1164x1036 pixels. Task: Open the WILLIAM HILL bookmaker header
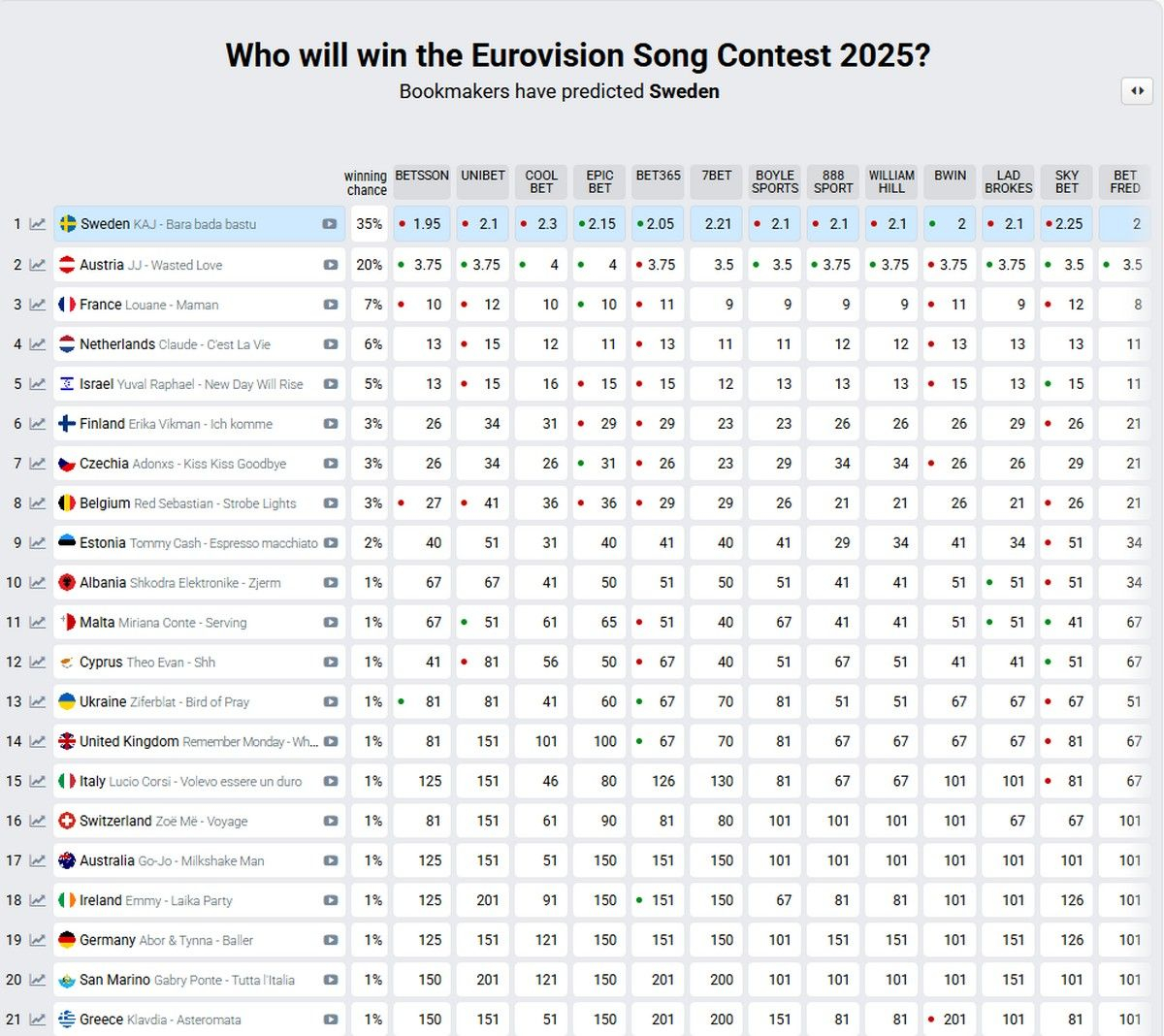click(x=891, y=182)
